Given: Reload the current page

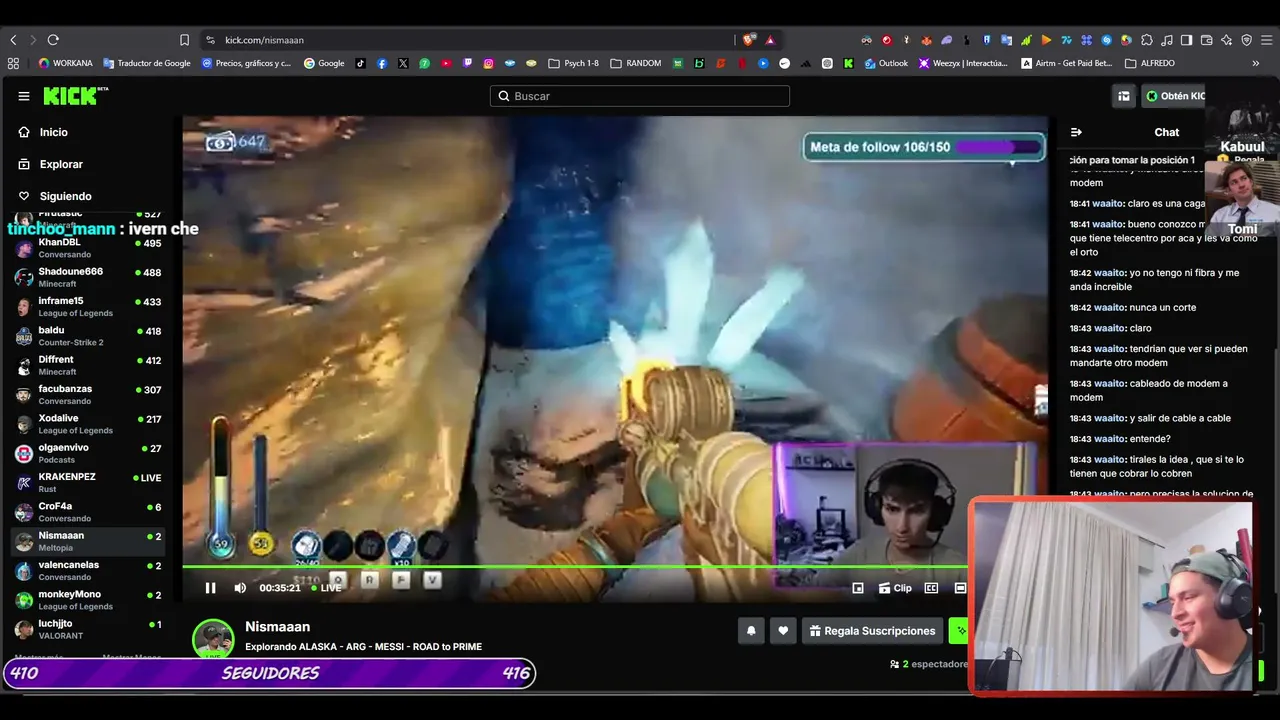Looking at the screenshot, I should [x=53, y=40].
